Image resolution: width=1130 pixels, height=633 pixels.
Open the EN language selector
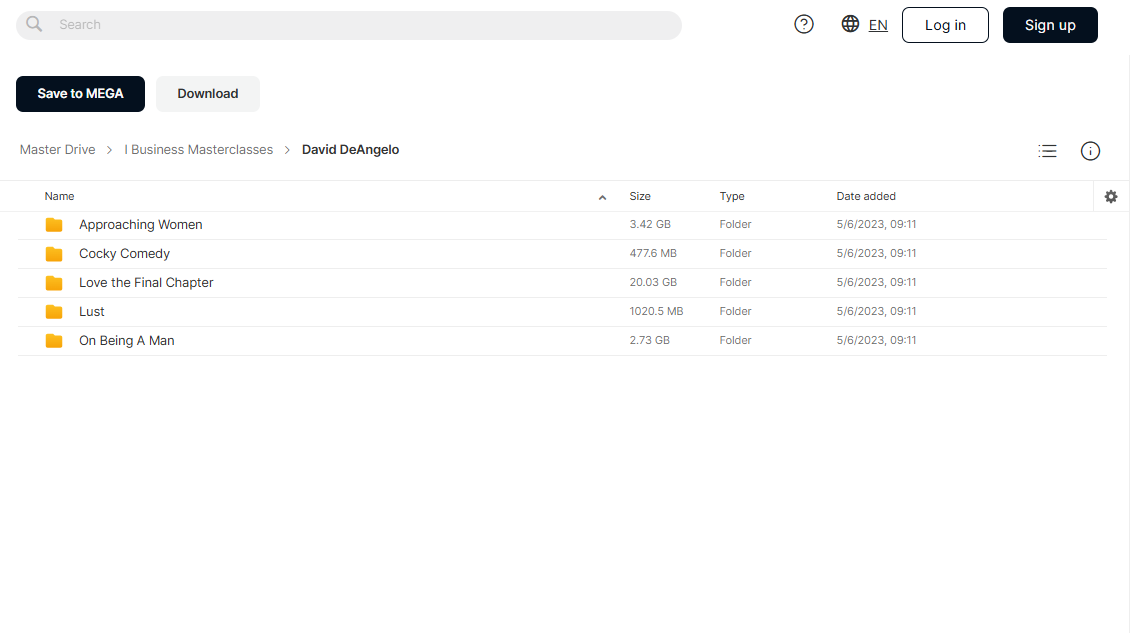878,25
